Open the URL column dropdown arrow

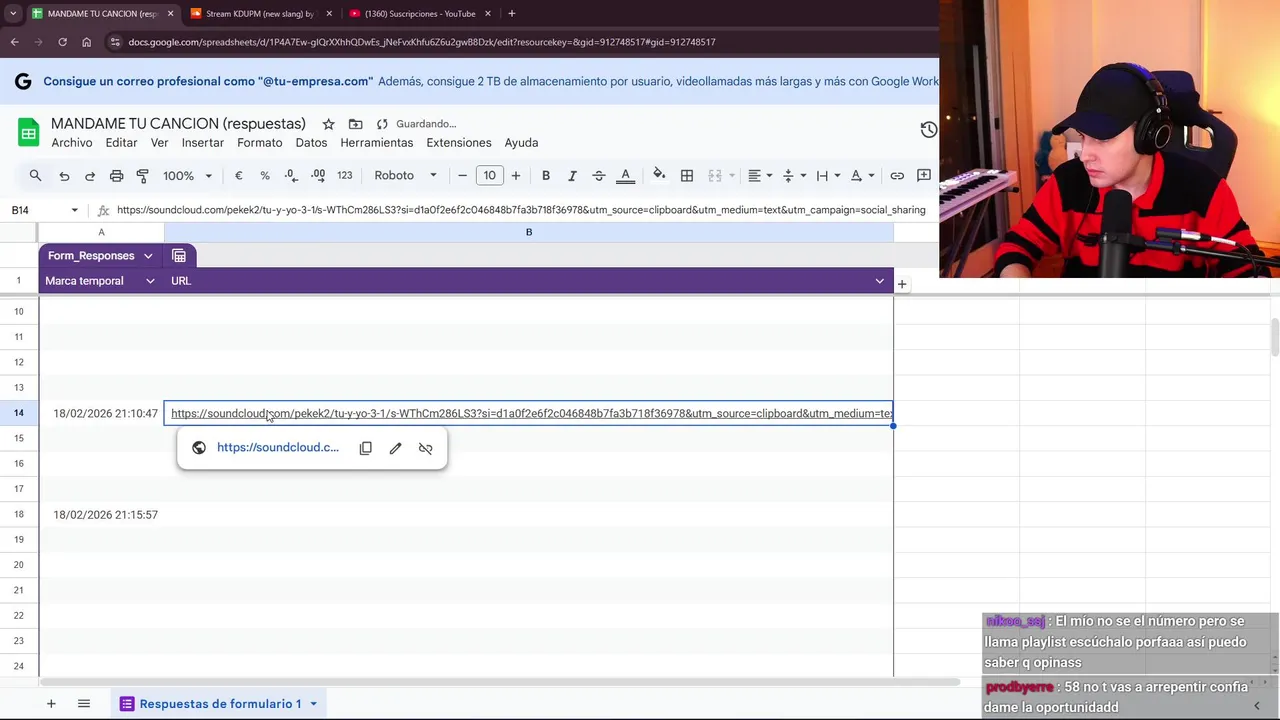coord(880,281)
